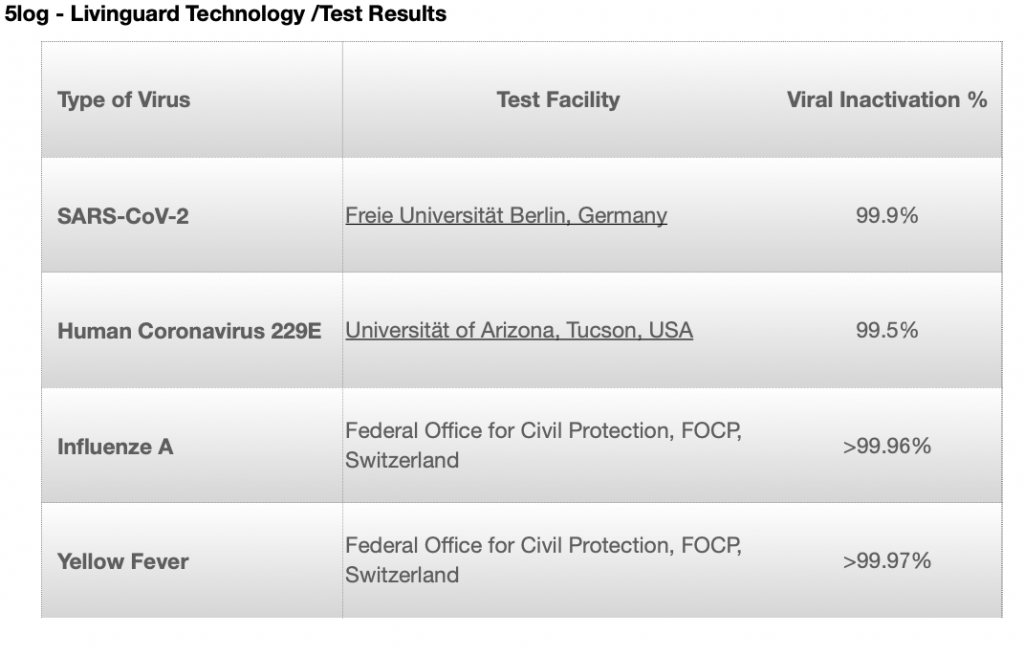The height and width of the screenshot is (656, 1024).
Task: Click the word Switzerland in Yellow Fever row
Action: 402,576
